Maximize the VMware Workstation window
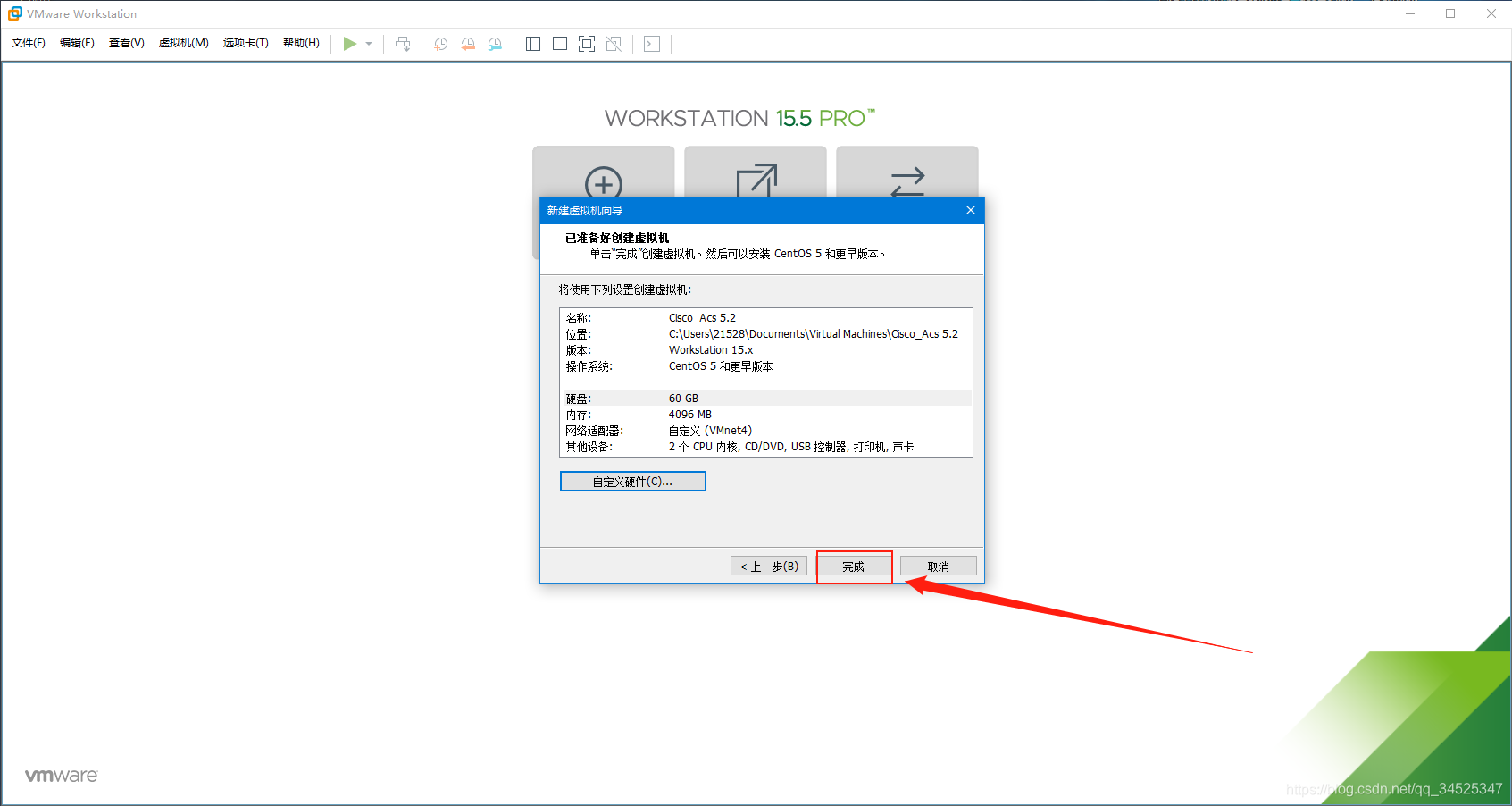Screen dimensions: 1512x806 tap(1450, 13)
